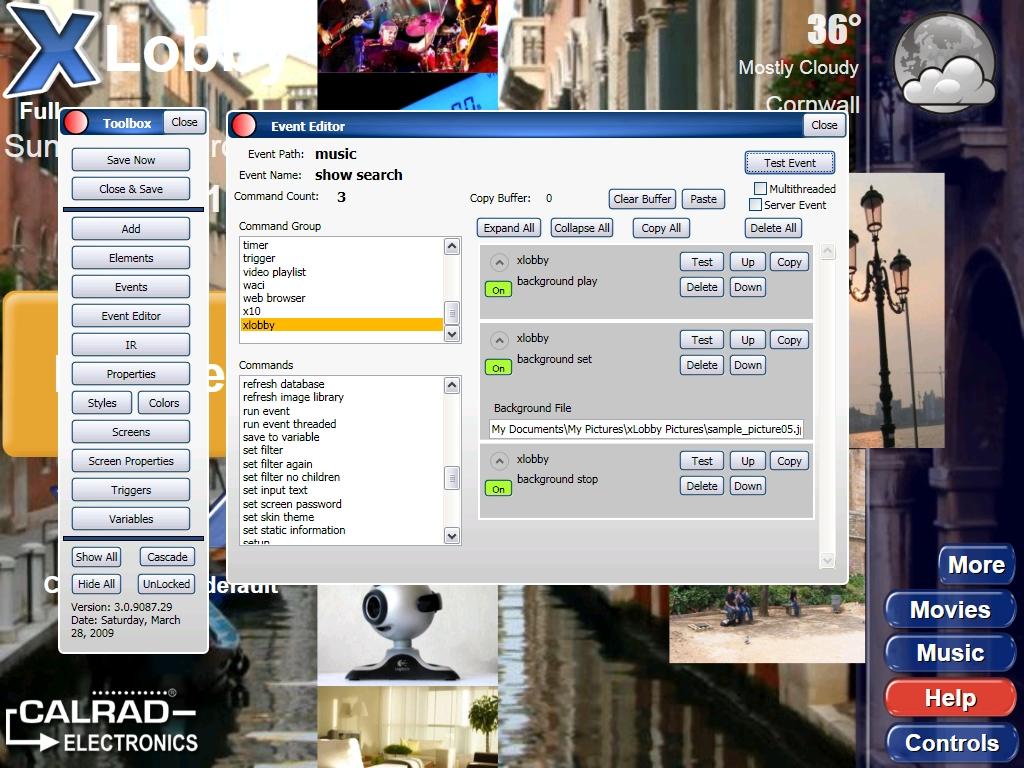Image resolution: width=1024 pixels, height=768 pixels.
Task: Click the weather globe cloud icon
Action: (944, 63)
